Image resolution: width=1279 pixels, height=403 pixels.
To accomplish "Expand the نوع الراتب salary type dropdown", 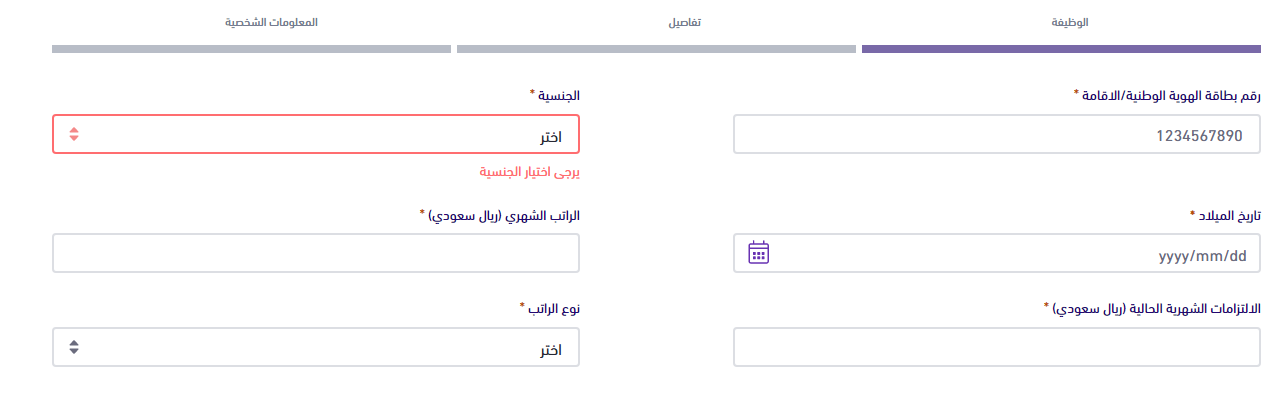I will [315, 348].
